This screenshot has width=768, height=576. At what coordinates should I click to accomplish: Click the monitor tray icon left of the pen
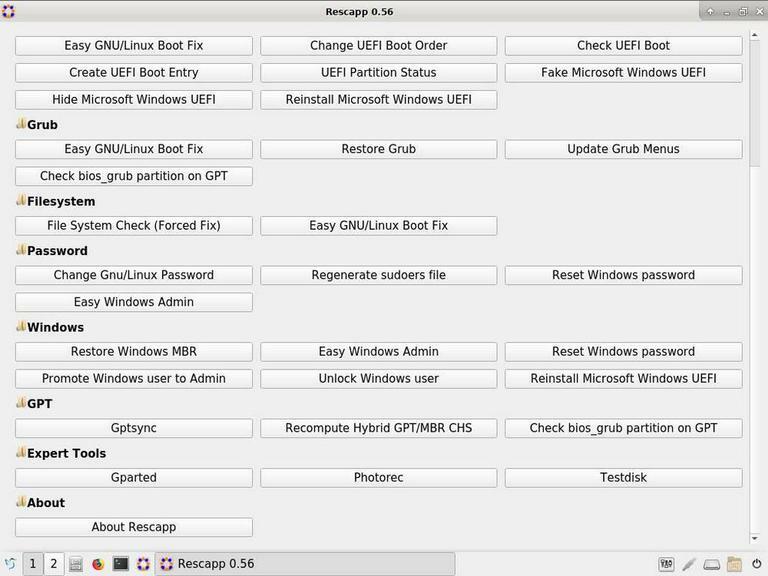tap(667, 564)
